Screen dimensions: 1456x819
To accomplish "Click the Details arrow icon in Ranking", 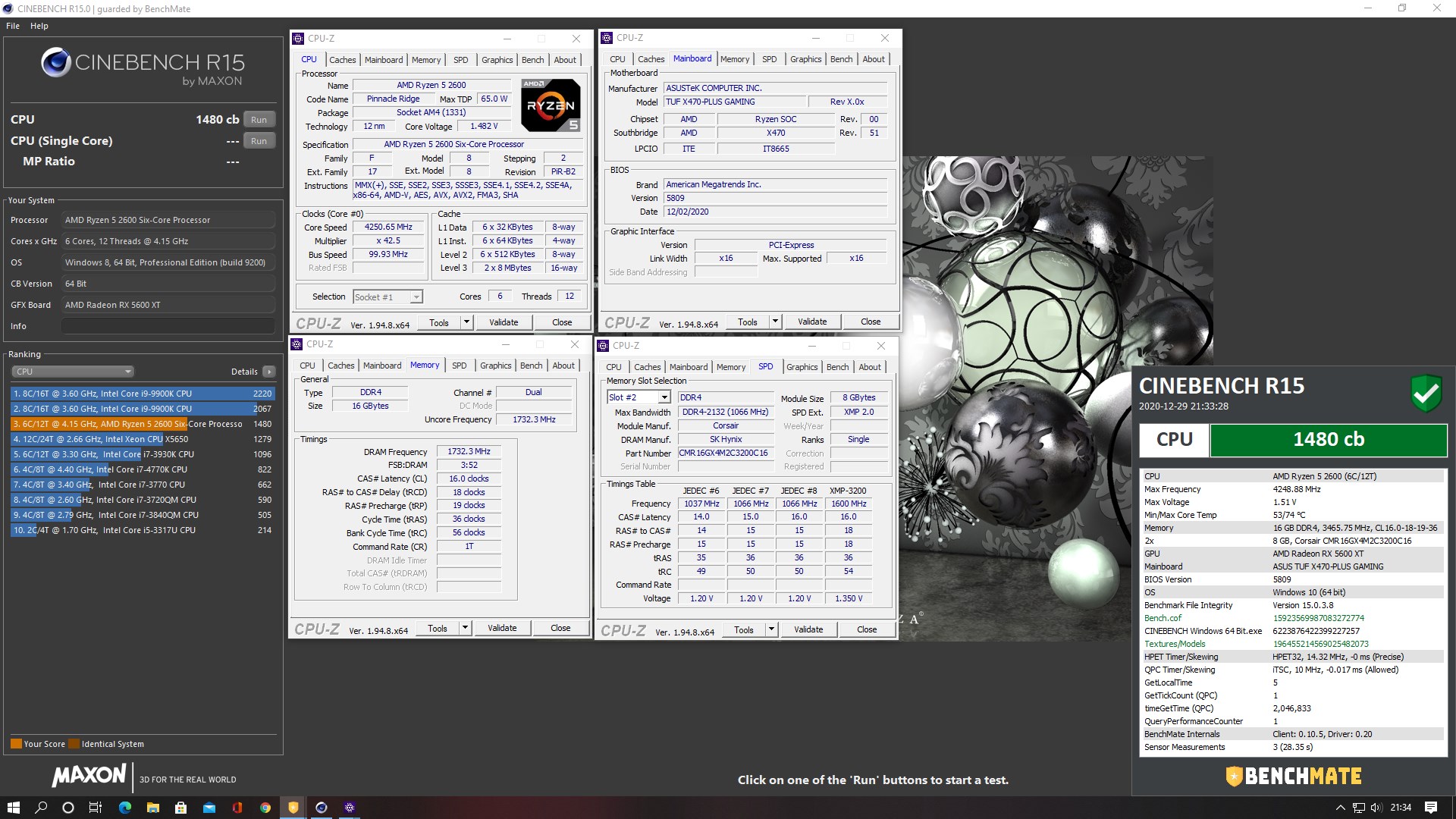I will [x=268, y=372].
